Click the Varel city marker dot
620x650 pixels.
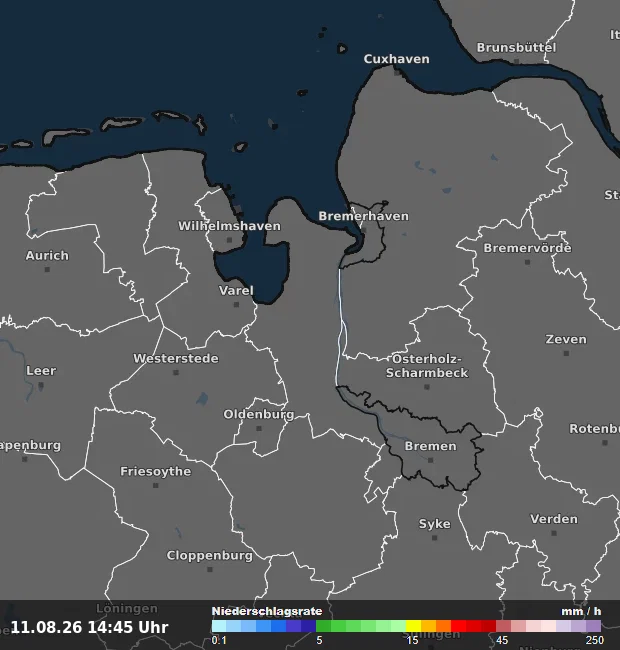pos(236,305)
